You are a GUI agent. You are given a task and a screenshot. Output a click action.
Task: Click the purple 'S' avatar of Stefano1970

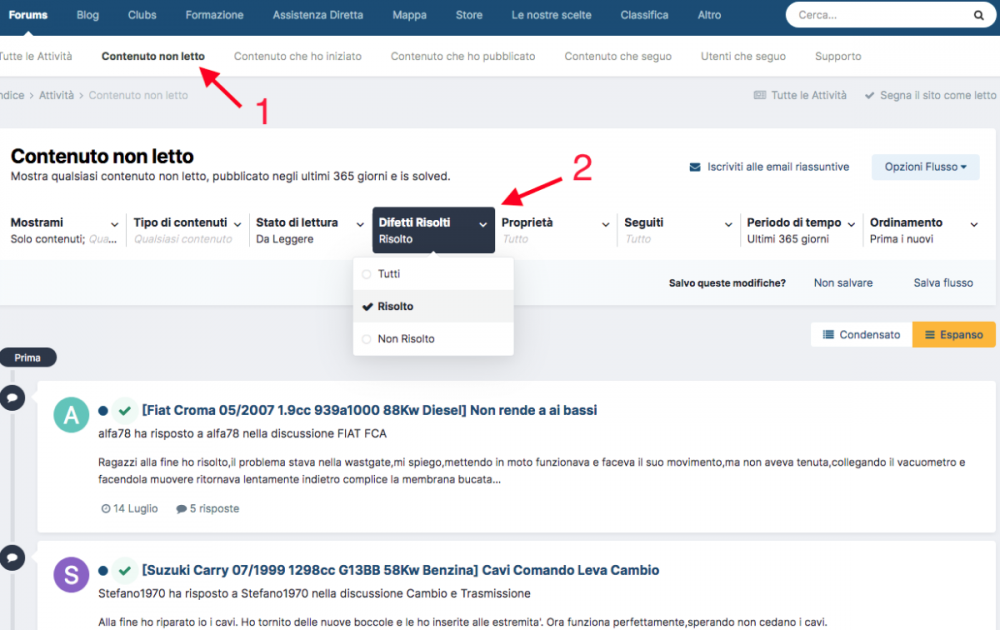point(71,574)
